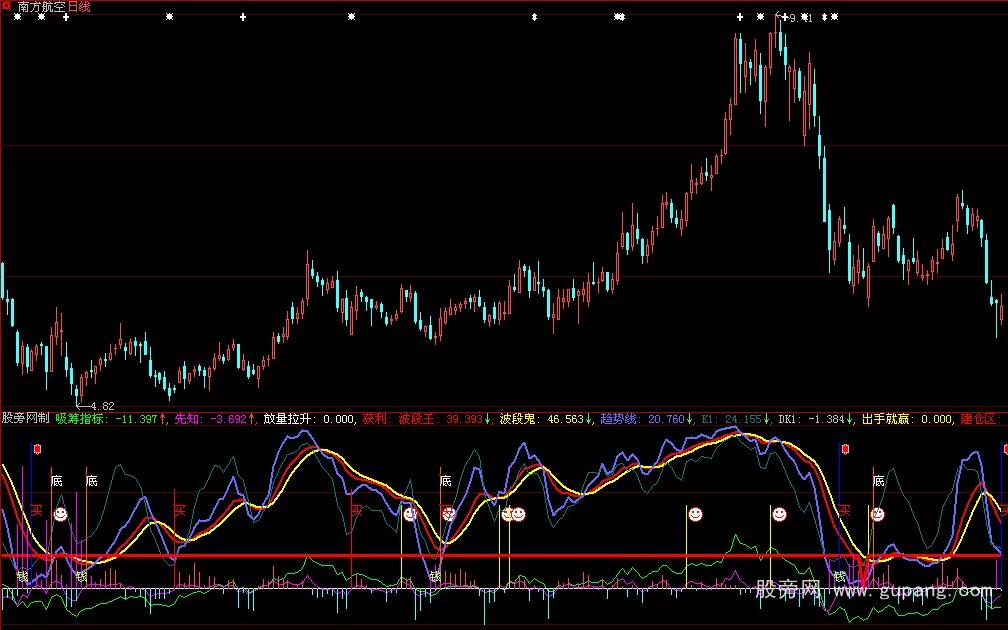1008x630 pixels.
Task: Click the 趋势线 indicator label
Action: [x=618, y=419]
